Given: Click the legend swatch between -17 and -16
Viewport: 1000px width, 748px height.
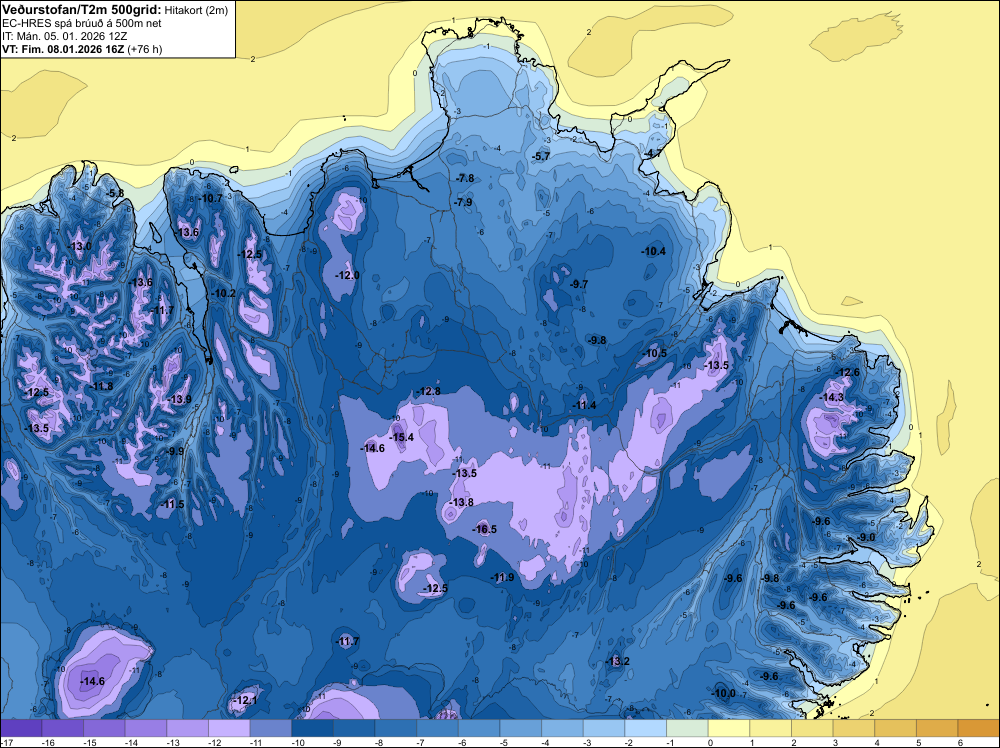Looking at the screenshot, I should pos(21,728).
